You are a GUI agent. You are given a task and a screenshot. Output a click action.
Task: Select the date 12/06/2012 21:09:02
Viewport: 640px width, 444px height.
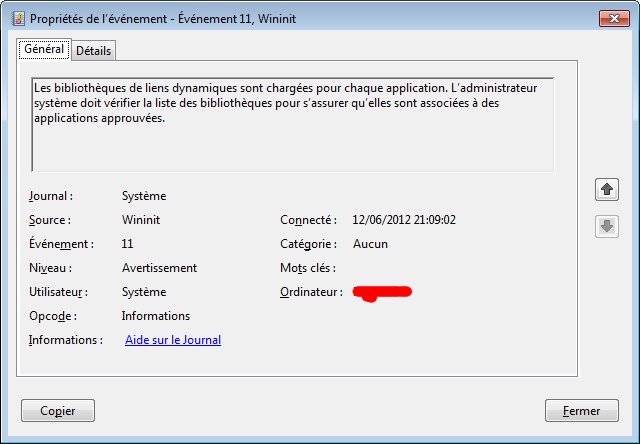coord(404,220)
